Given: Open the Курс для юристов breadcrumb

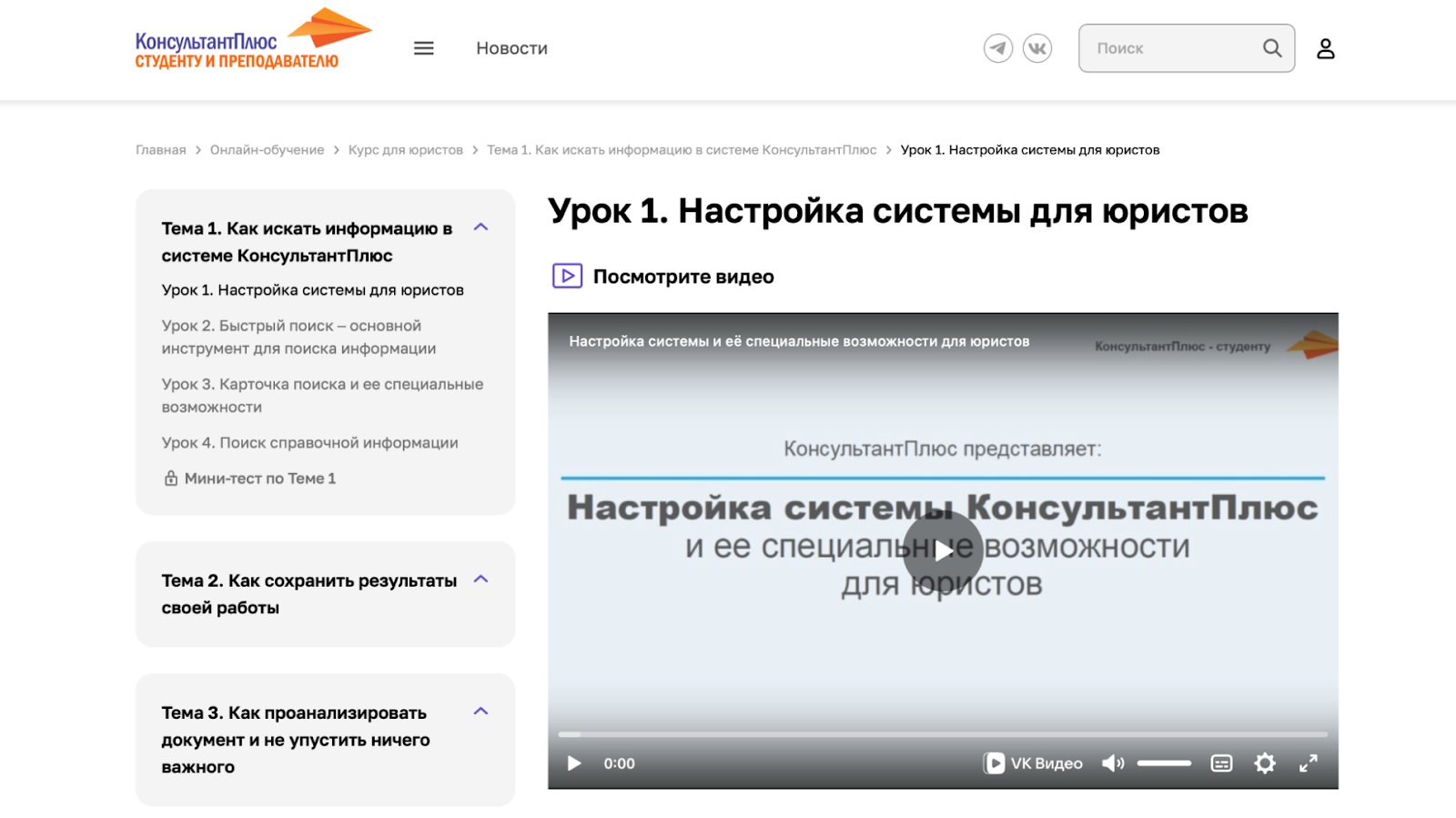Looking at the screenshot, I should (x=406, y=150).
